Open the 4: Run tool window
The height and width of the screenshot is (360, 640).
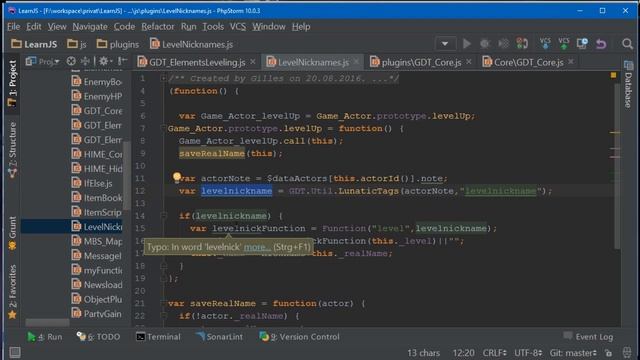pos(44,337)
